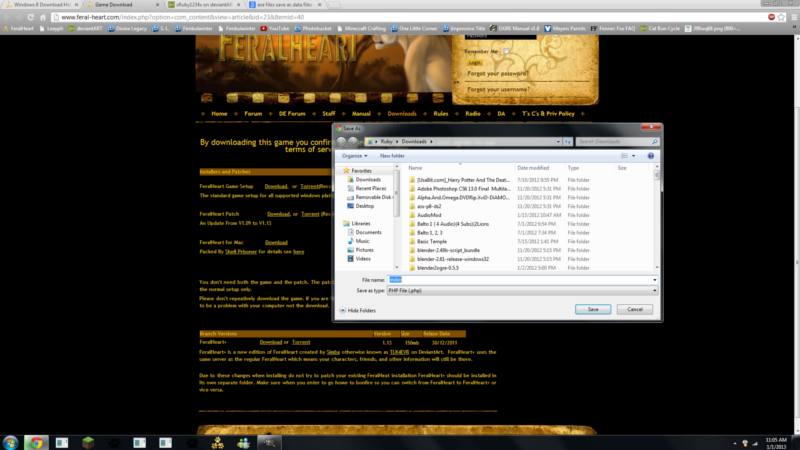The height and width of the screenshot is (450, 800).
Task: Open the Manual menu item
Action: [361, 114]
